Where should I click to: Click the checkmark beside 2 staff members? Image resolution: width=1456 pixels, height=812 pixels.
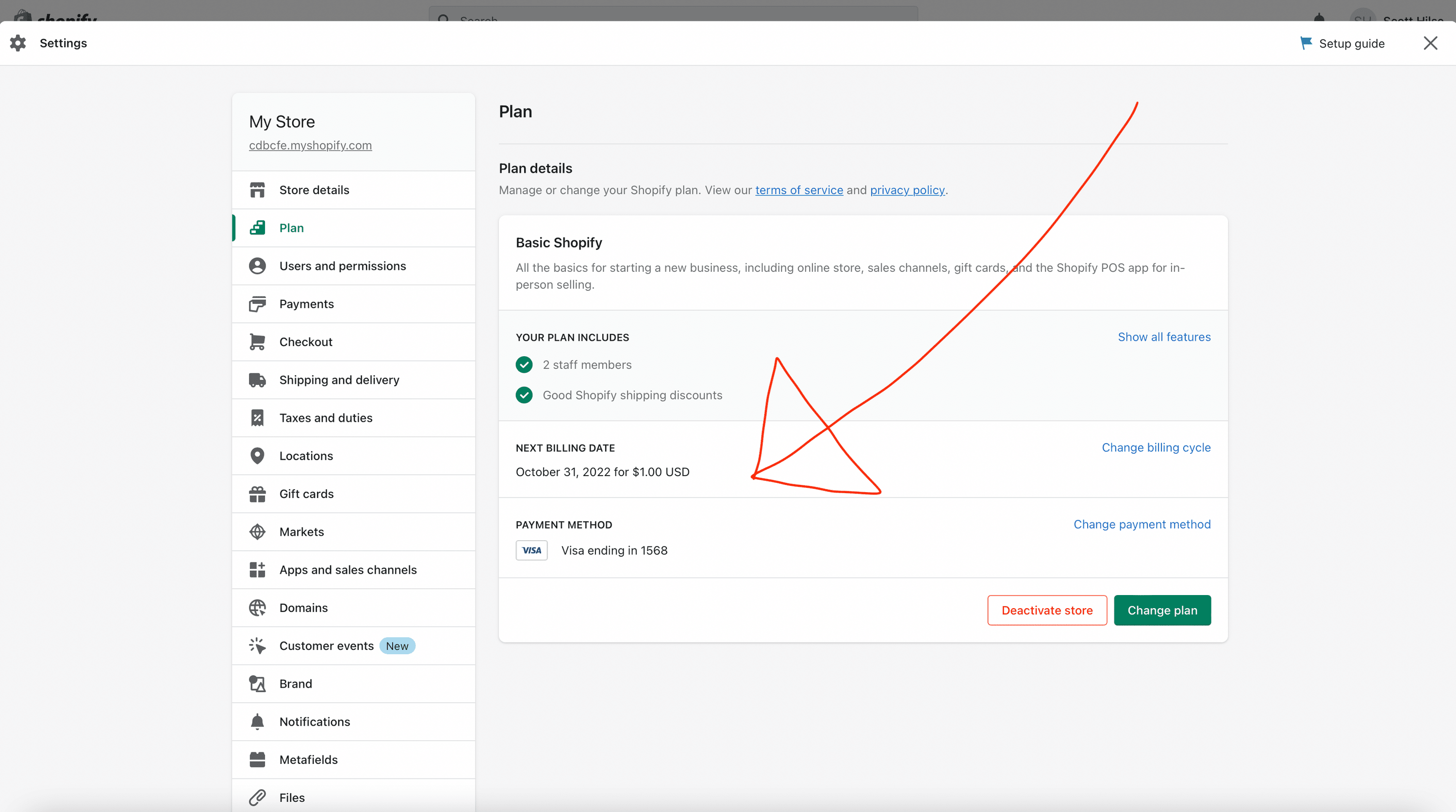tap(524, 365)
